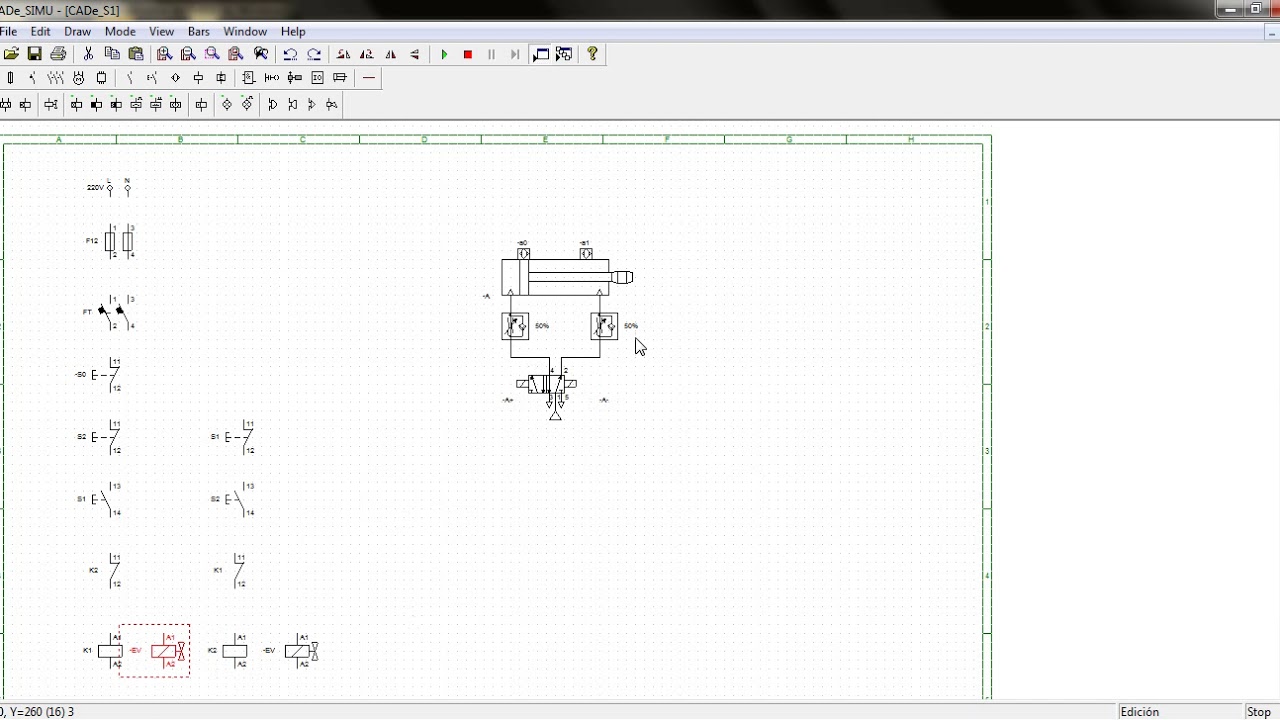Pause the simulation
Viewport: 1280px width, 720px height.
491,54
